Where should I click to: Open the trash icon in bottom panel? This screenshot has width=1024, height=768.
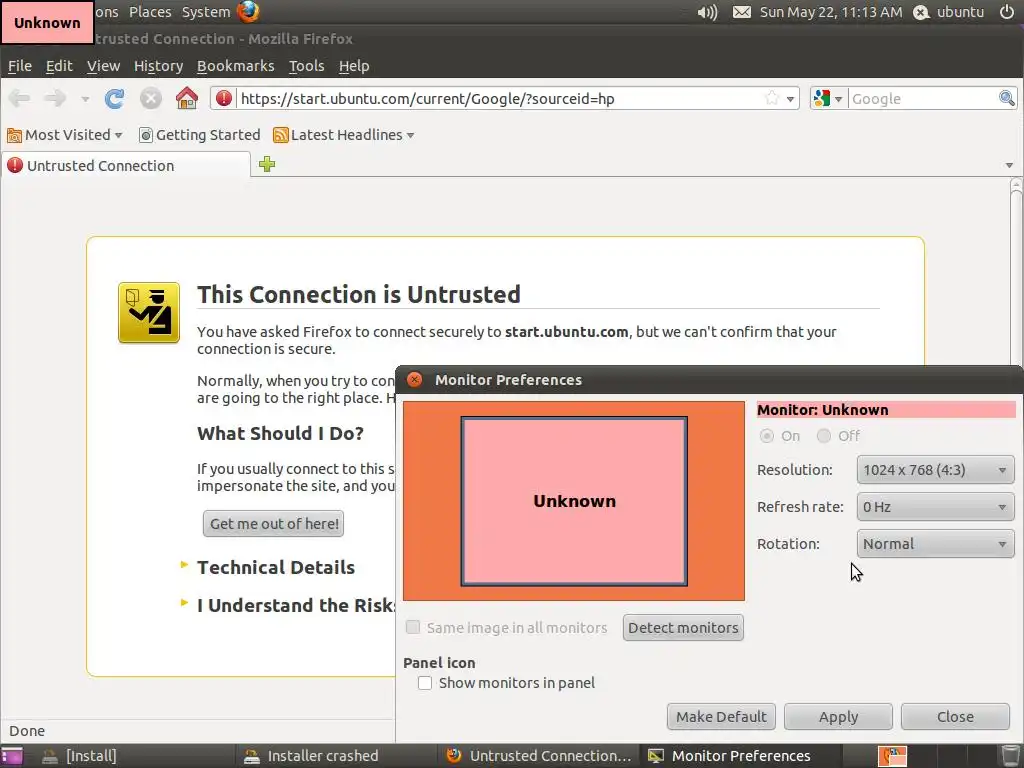click(1010, 756)
